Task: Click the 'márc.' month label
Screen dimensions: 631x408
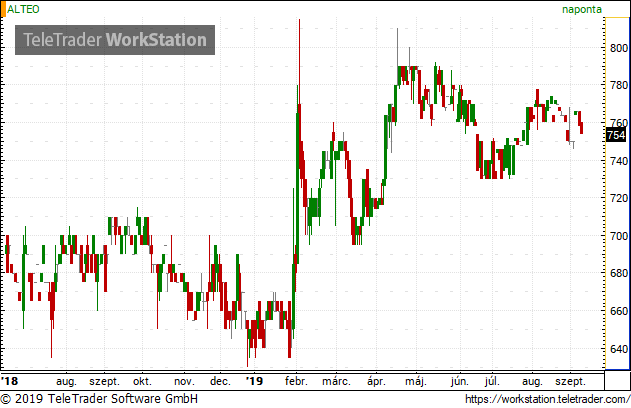Action: point(336,381)
